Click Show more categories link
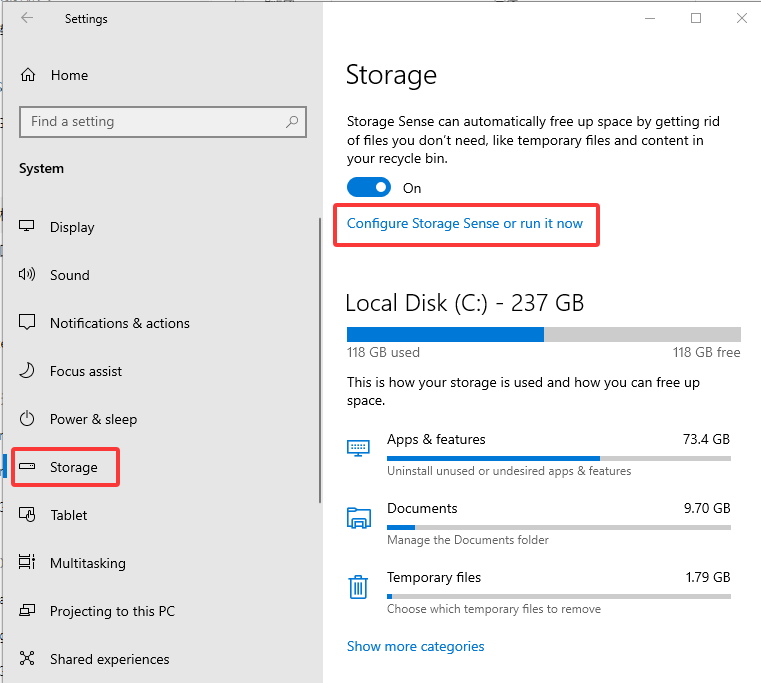 415,646
